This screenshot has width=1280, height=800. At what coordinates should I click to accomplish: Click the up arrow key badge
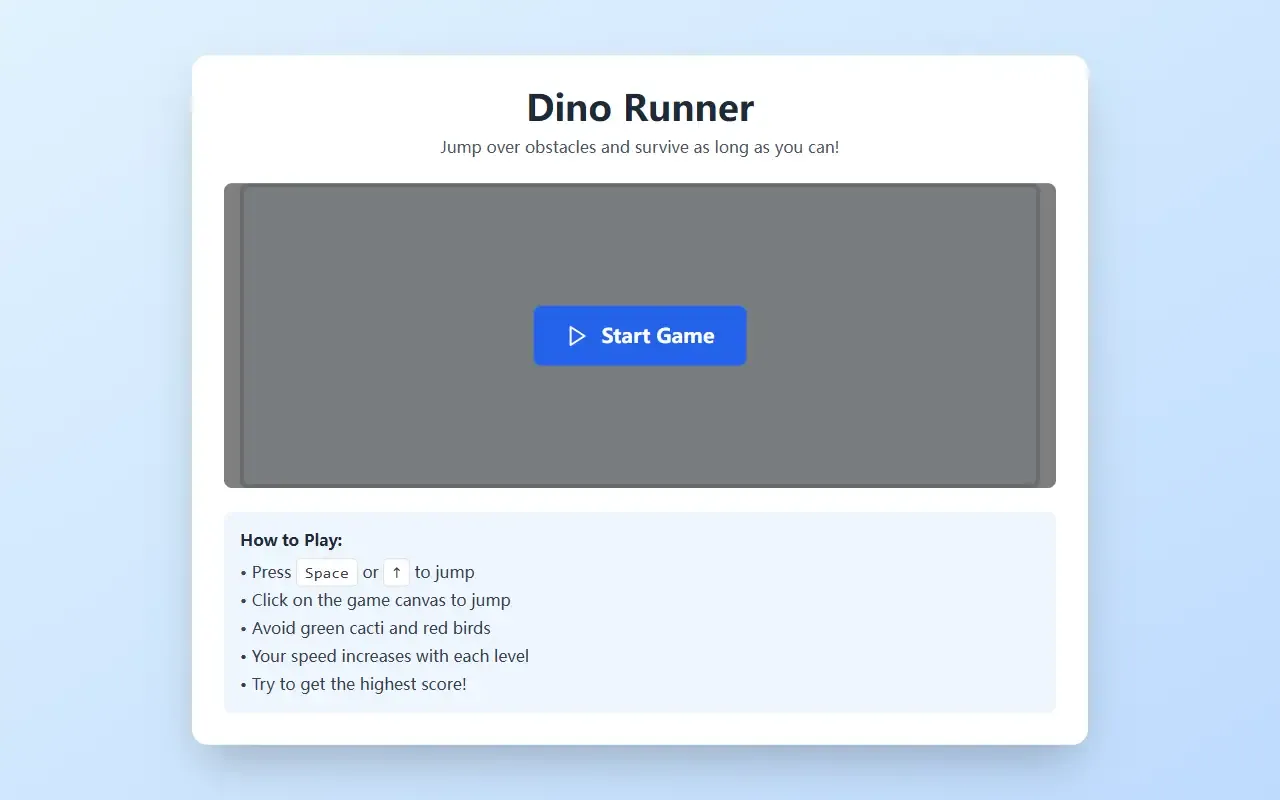point(397,573)
